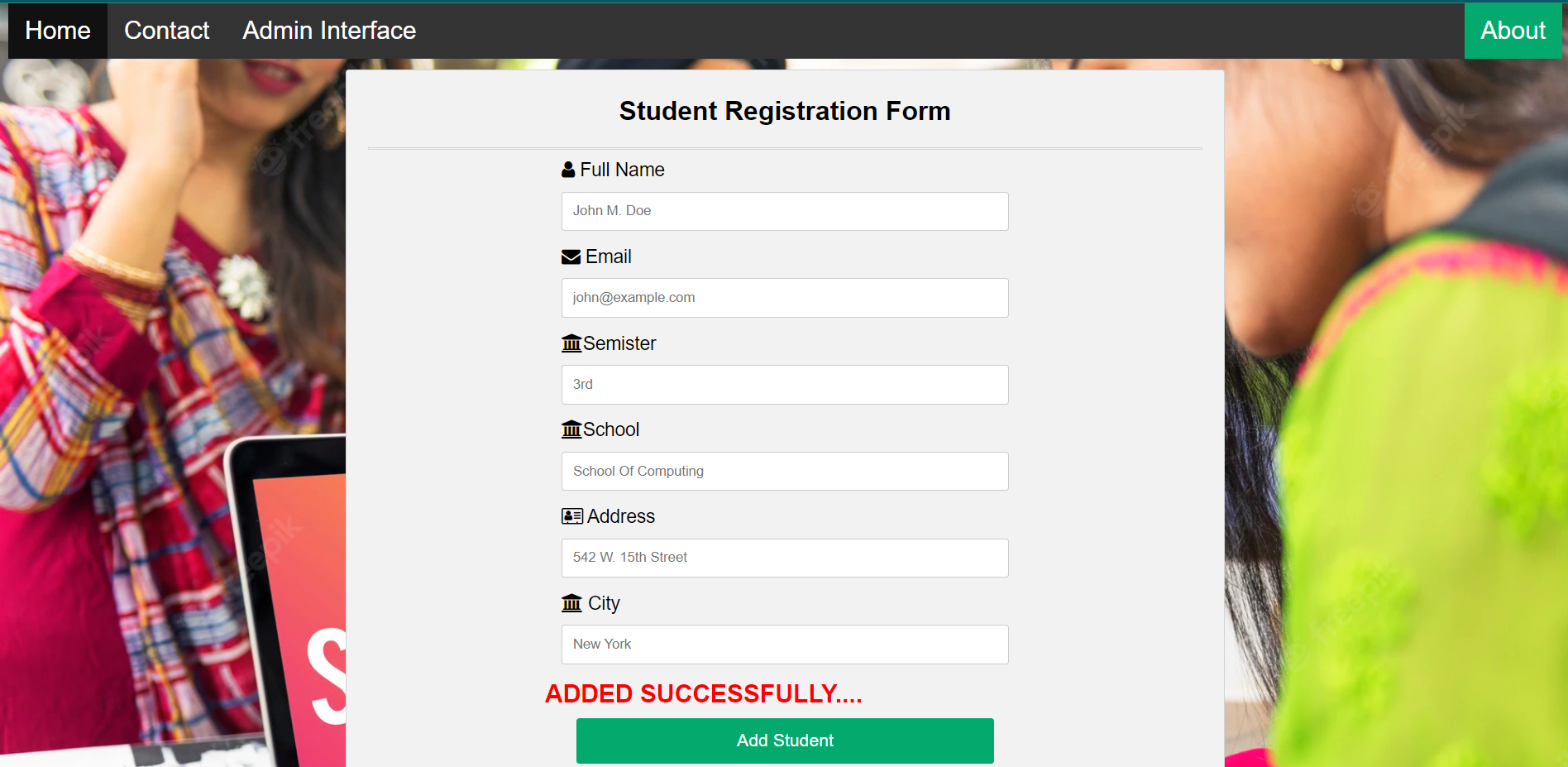Click the bank icon beside Semister
Viewport: 1568px width, 767px height.
[x=571, y=343]
